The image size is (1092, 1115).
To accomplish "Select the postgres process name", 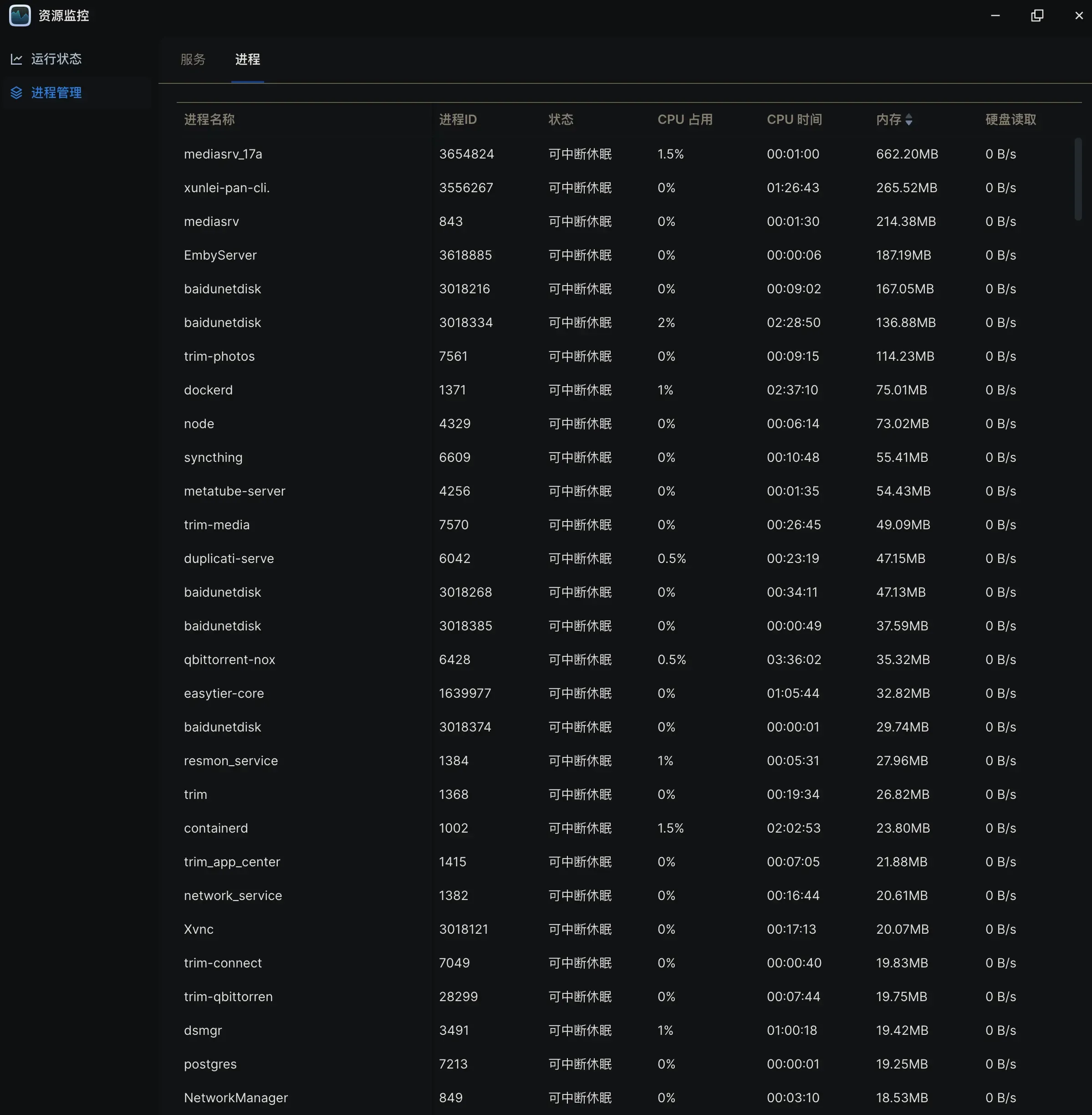I will tap(210, 1064).
